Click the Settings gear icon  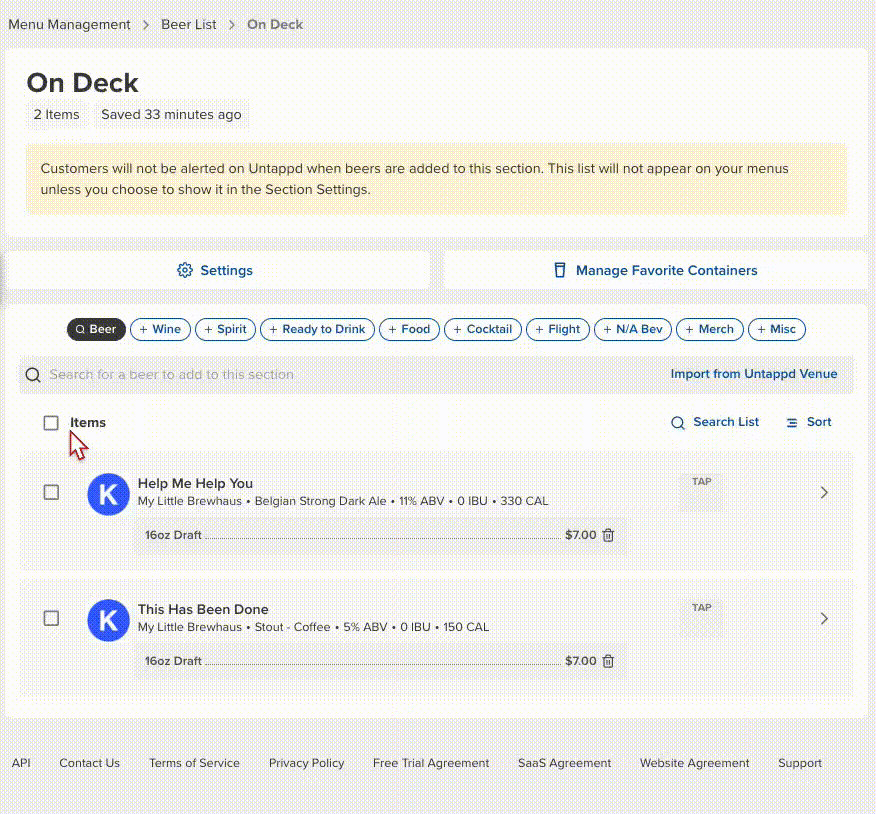(184, 270)
